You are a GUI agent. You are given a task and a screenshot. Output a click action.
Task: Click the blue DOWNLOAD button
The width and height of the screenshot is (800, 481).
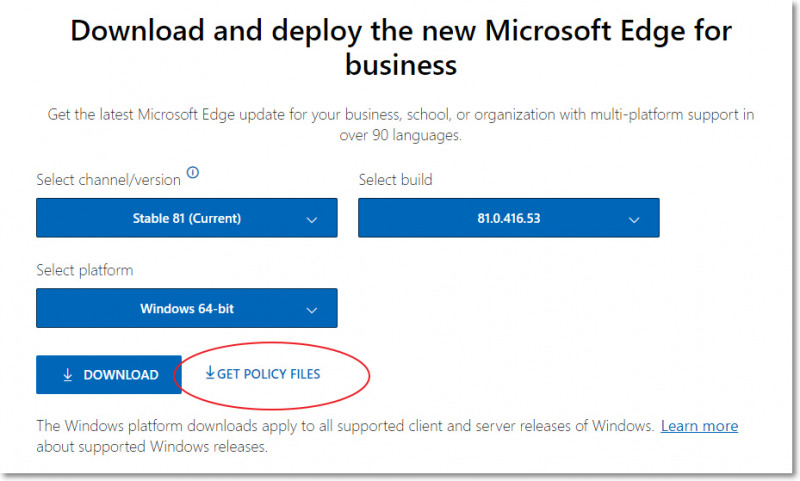[x=109, y=374]
